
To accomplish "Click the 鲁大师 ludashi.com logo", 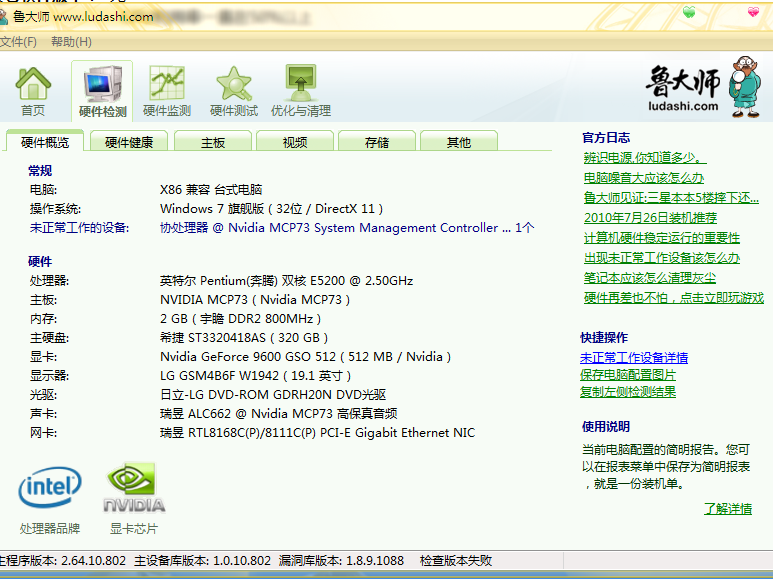I will click(x=704, y=88).
